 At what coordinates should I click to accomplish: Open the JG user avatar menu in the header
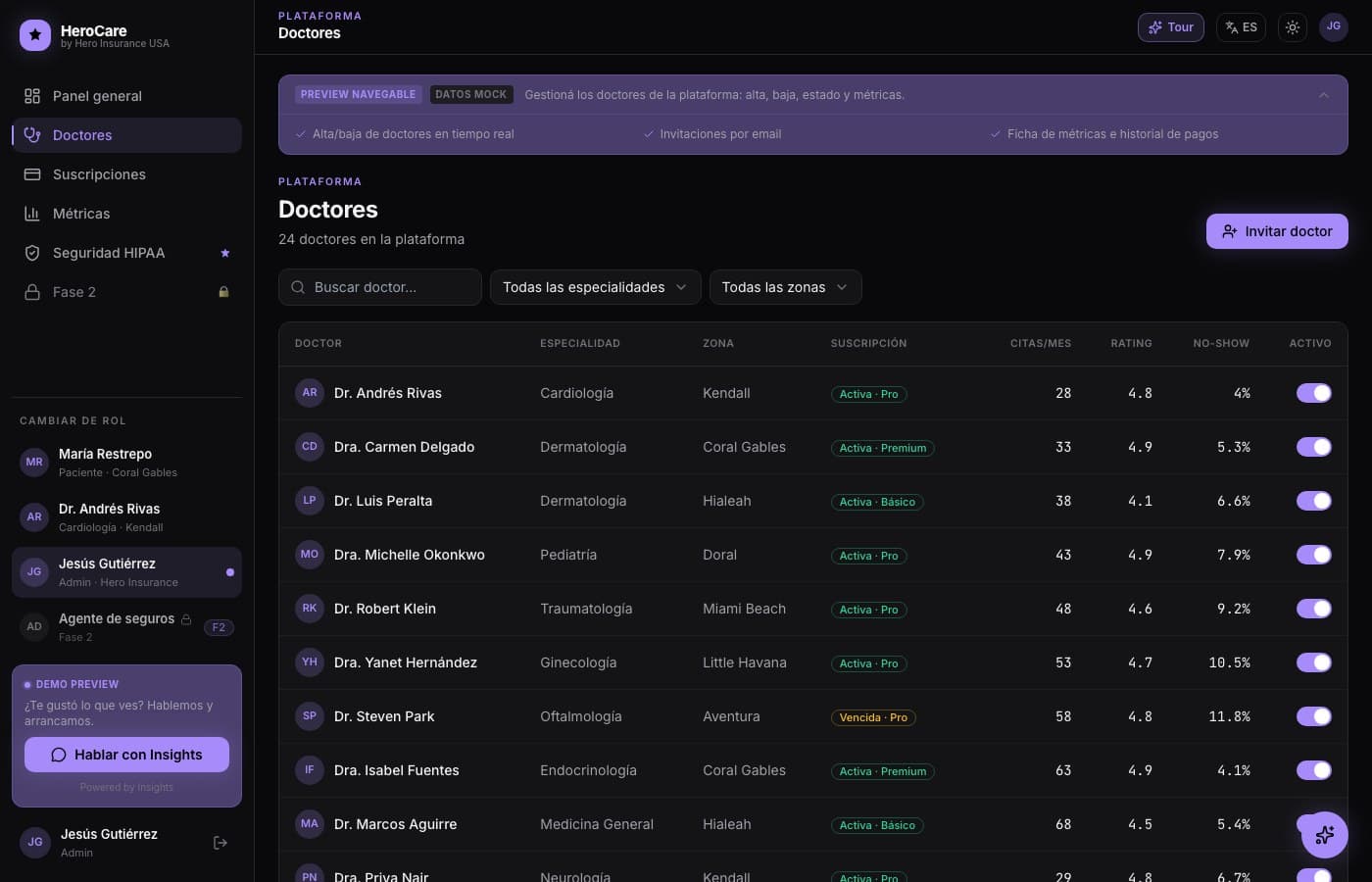click(x=1334, y=26)
